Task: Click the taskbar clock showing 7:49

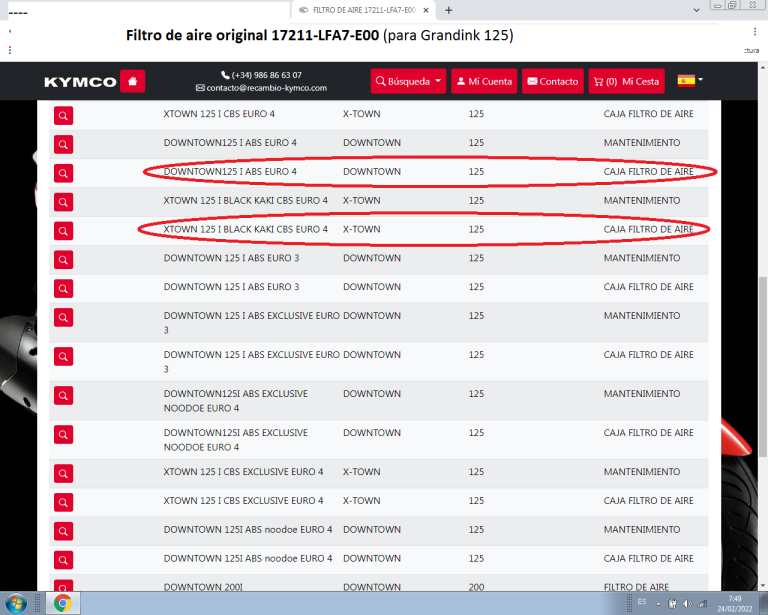Action: tap(735, 603)
